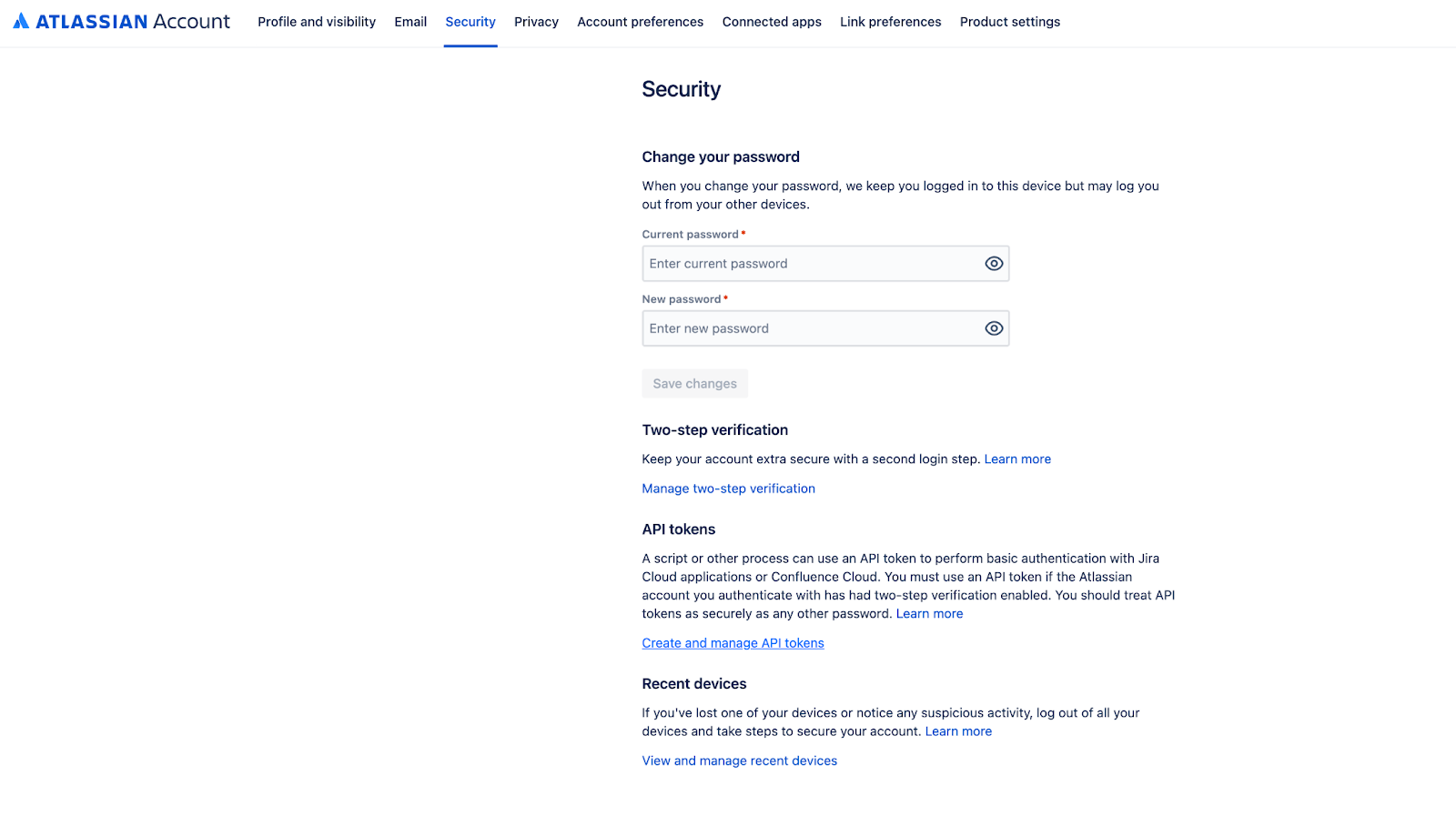This screenshot has height=826, width=1456.
Task: Click Manage two-step verification link
Action: [x=728, y=489]
